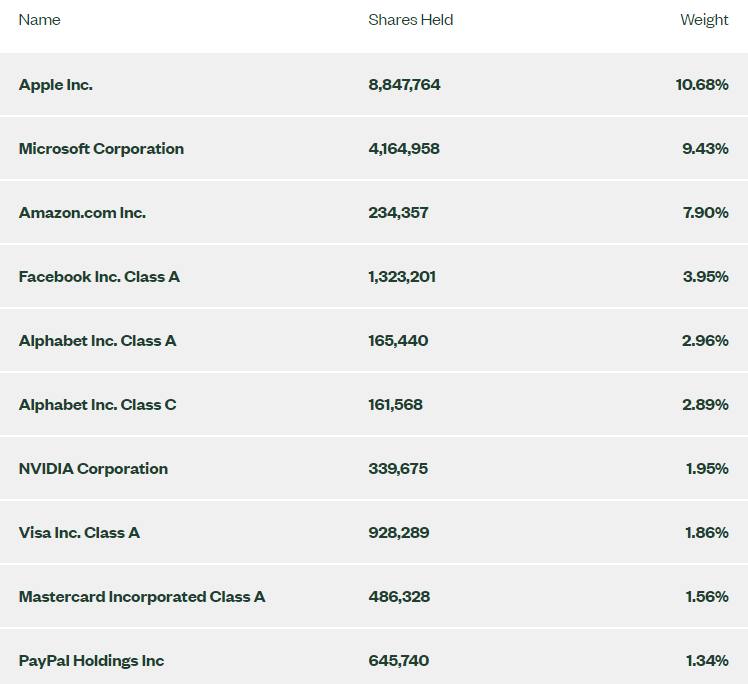The width and height of the screenshot is (748, 684).
Task: Click the 2.96% weight value
Action: click(705, 341)
